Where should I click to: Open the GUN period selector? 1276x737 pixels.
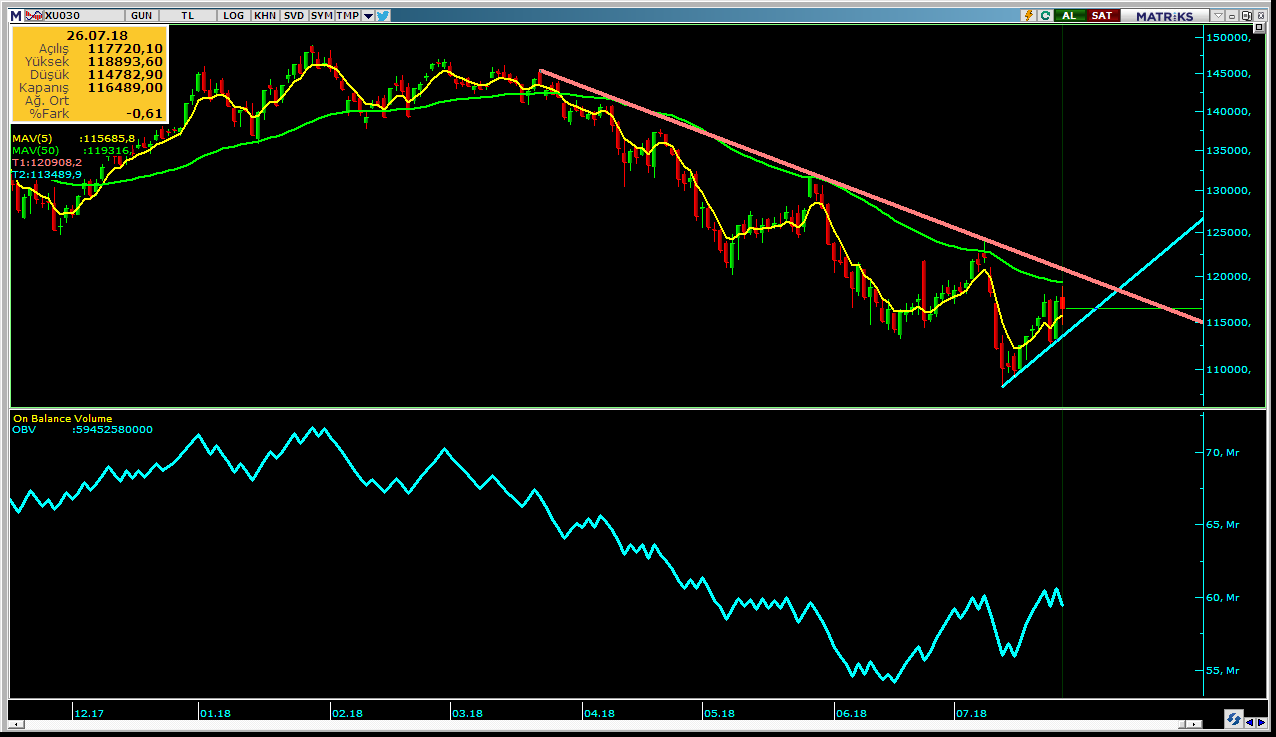(x=143, y=15)
